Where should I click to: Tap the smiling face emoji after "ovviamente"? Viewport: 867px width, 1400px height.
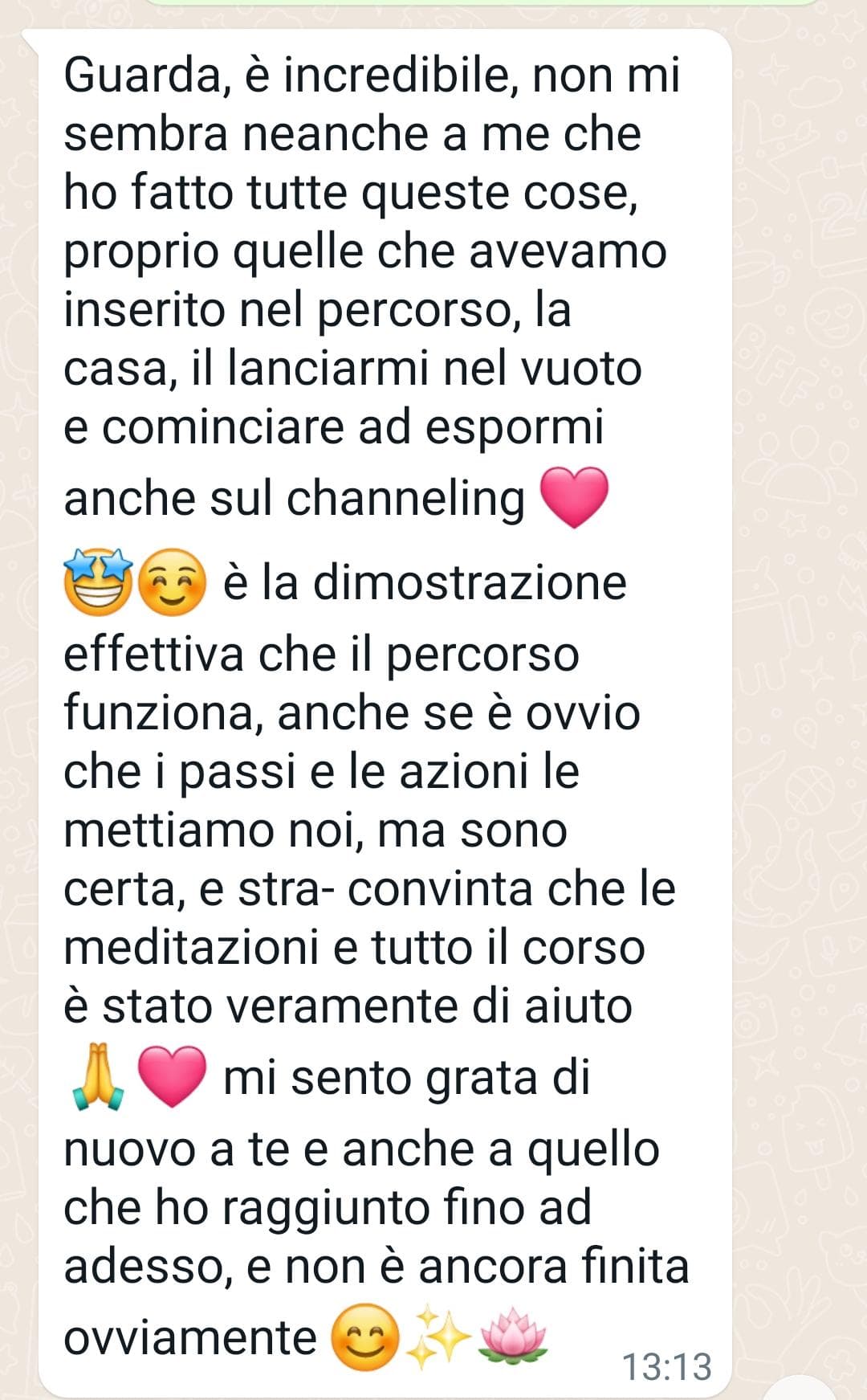tap(365, 1337)
